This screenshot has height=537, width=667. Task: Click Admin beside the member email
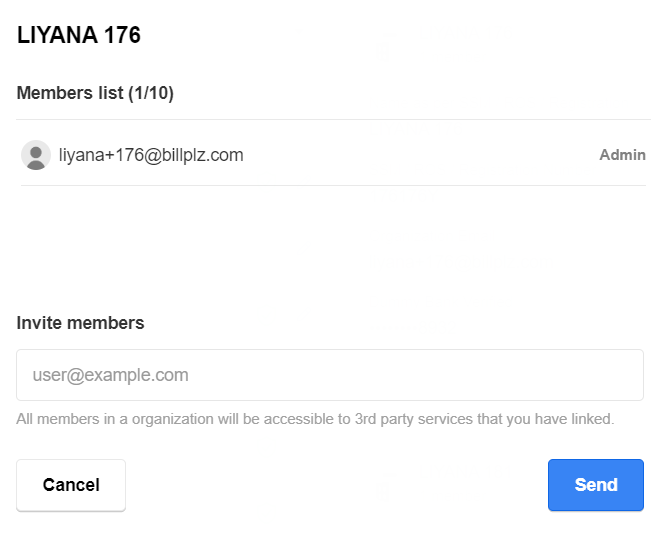pos(622,155)
